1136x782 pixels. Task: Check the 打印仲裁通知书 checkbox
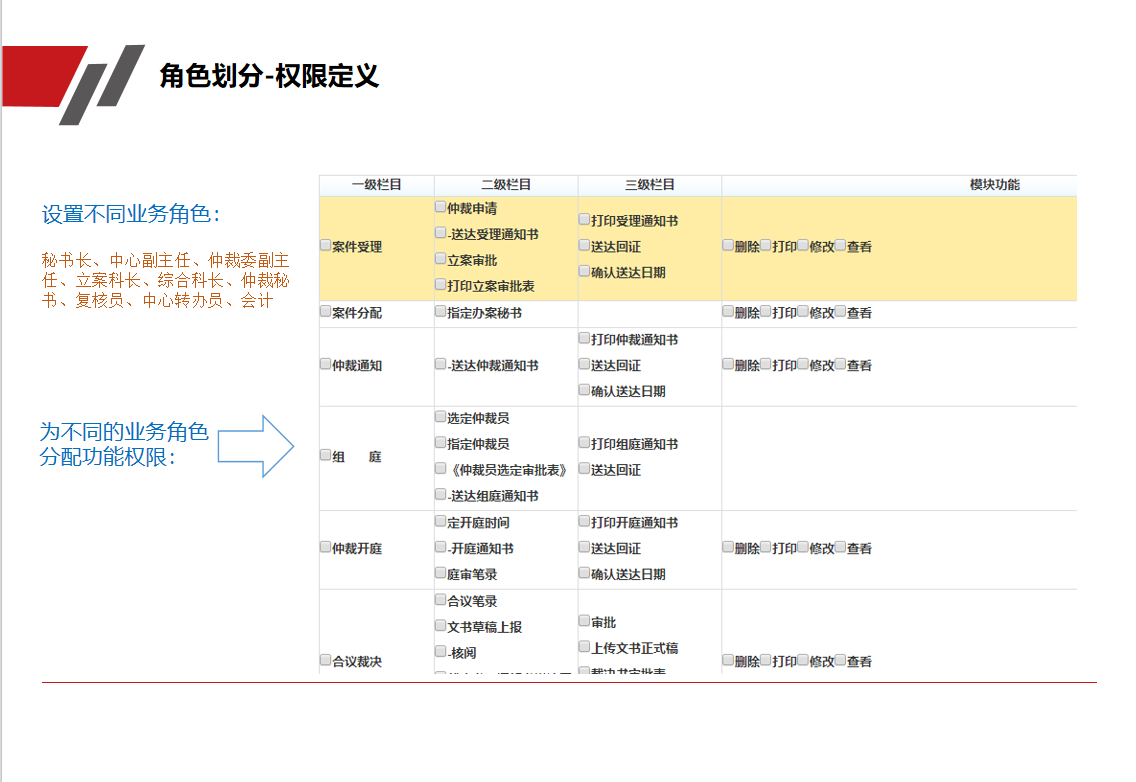click(x=585, y=338)
